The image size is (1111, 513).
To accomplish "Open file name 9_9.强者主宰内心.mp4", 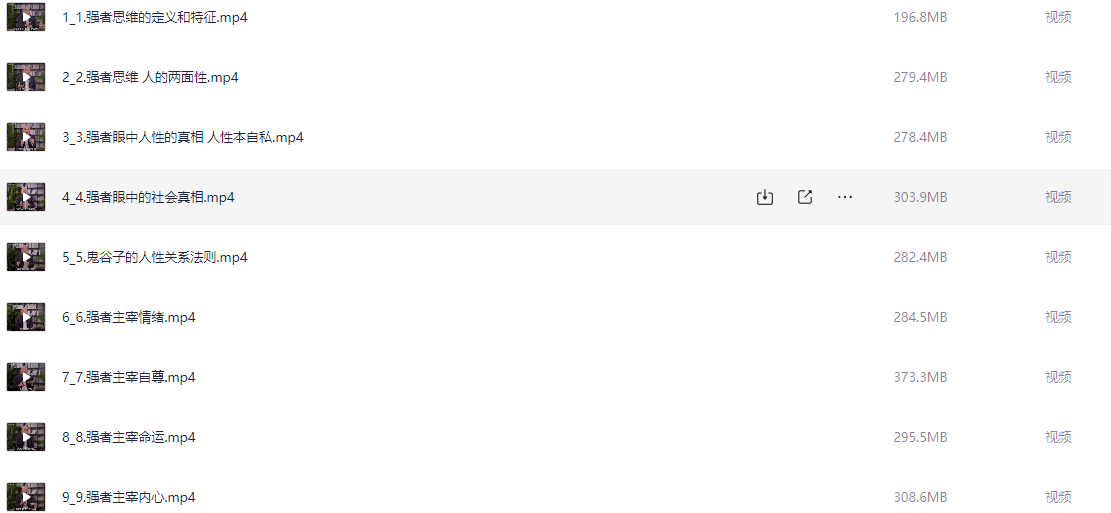I will pos(129,497).
